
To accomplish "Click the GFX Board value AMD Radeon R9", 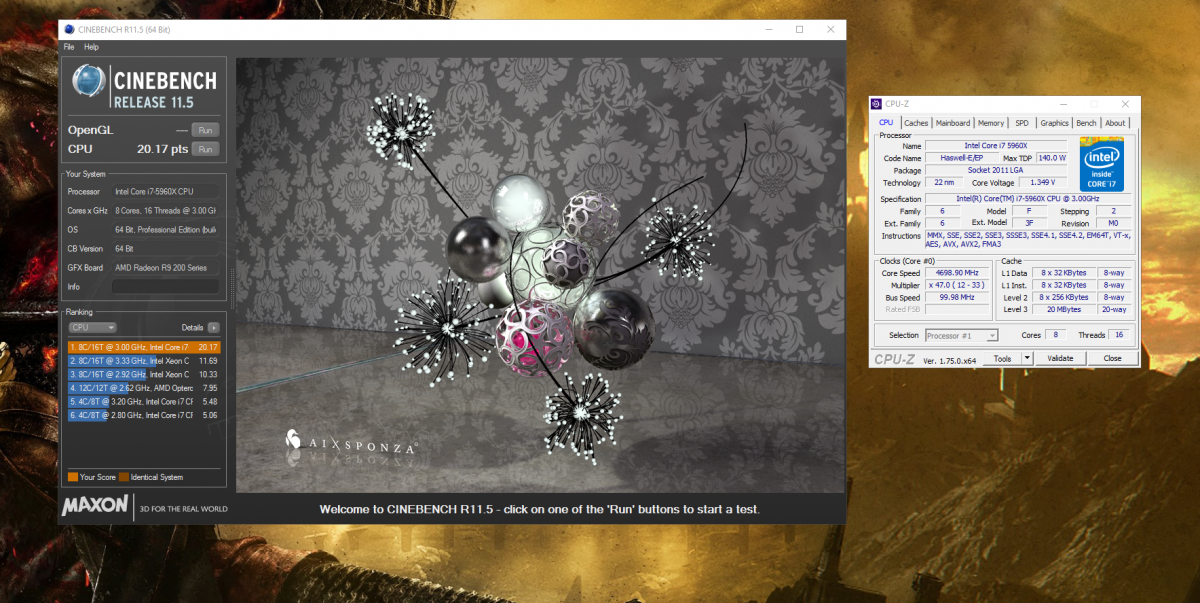I will [x=165, y=267].
